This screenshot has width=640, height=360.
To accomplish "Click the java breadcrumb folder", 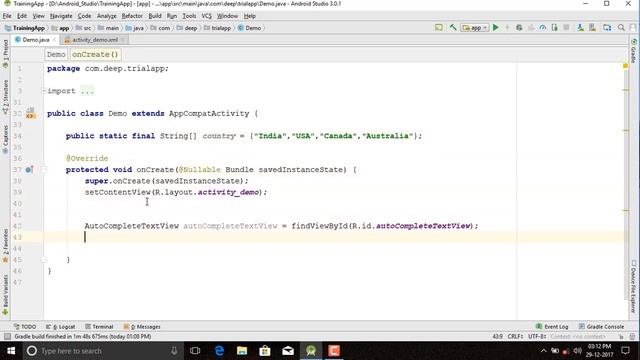I will pyautogui.click(x=135, y=28).
